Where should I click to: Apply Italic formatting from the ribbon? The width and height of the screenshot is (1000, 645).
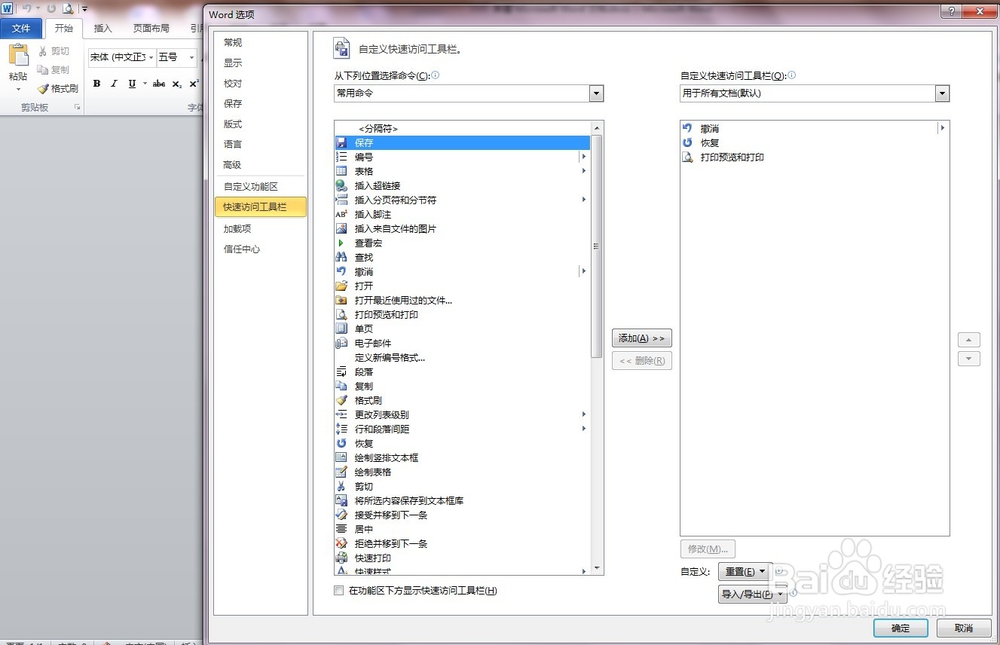pos(114,84)
